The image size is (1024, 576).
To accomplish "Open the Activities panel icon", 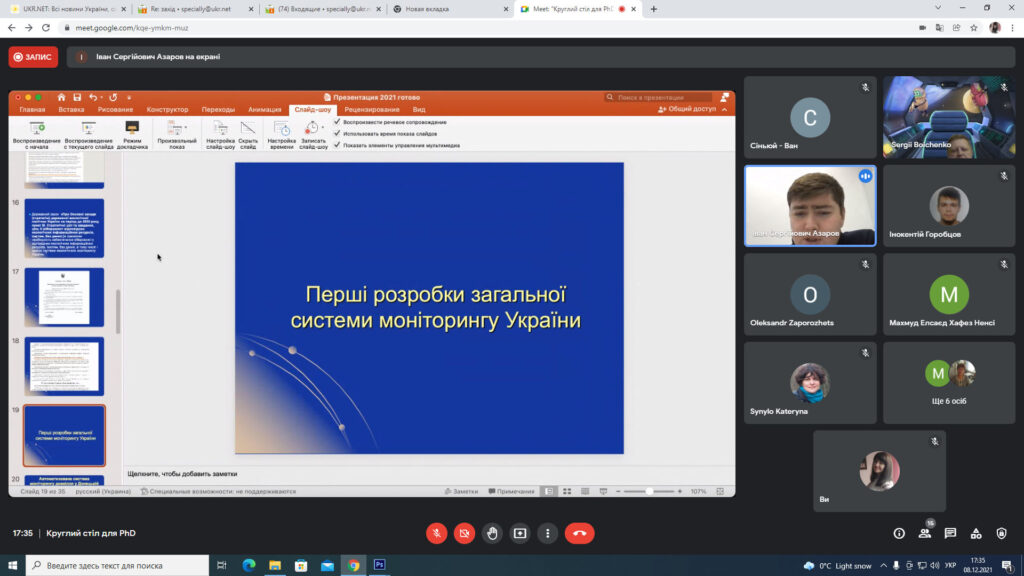I will tap(976, 533).
